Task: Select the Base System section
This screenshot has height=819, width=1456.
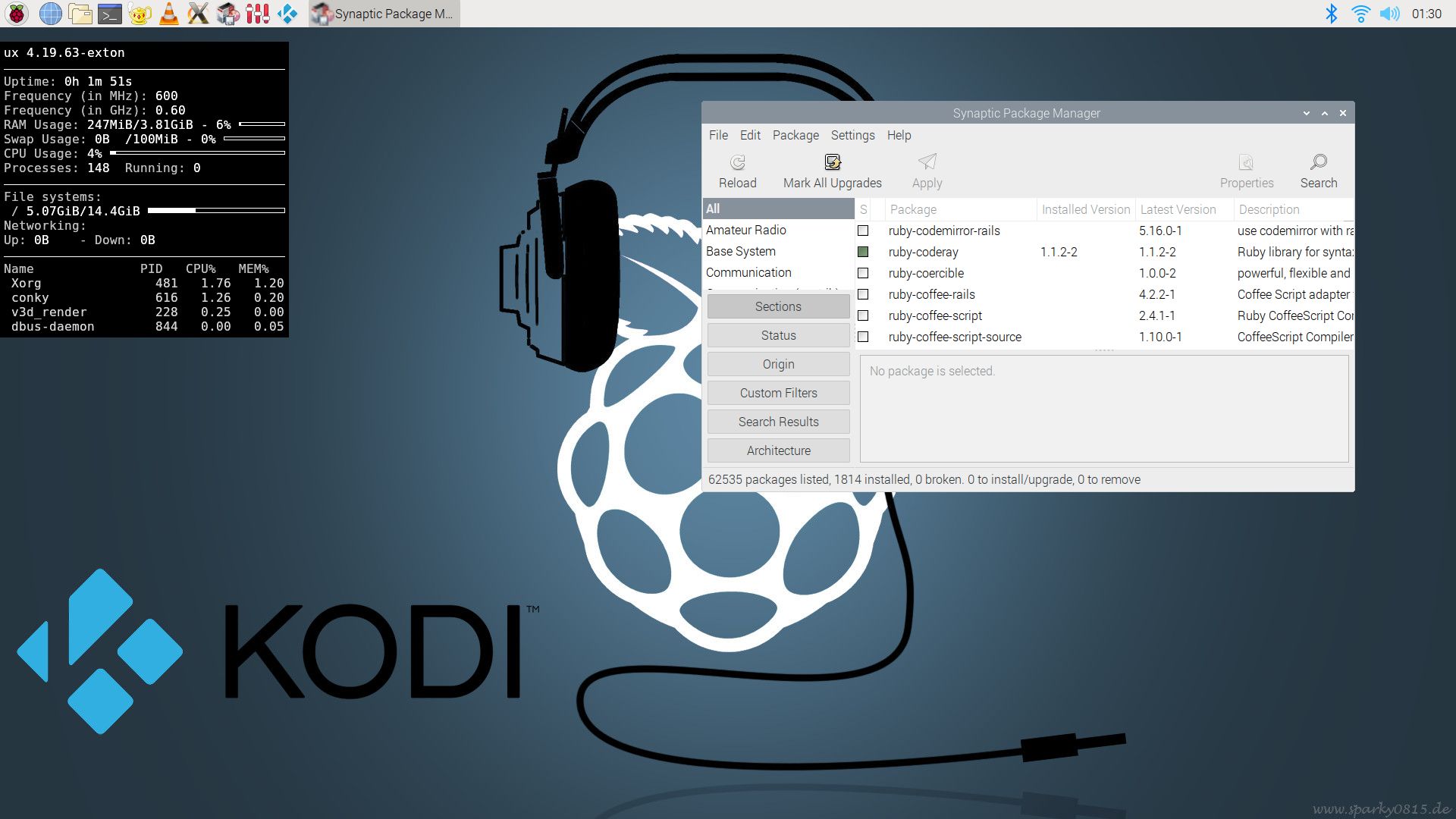Action: [x=741, y=251]
